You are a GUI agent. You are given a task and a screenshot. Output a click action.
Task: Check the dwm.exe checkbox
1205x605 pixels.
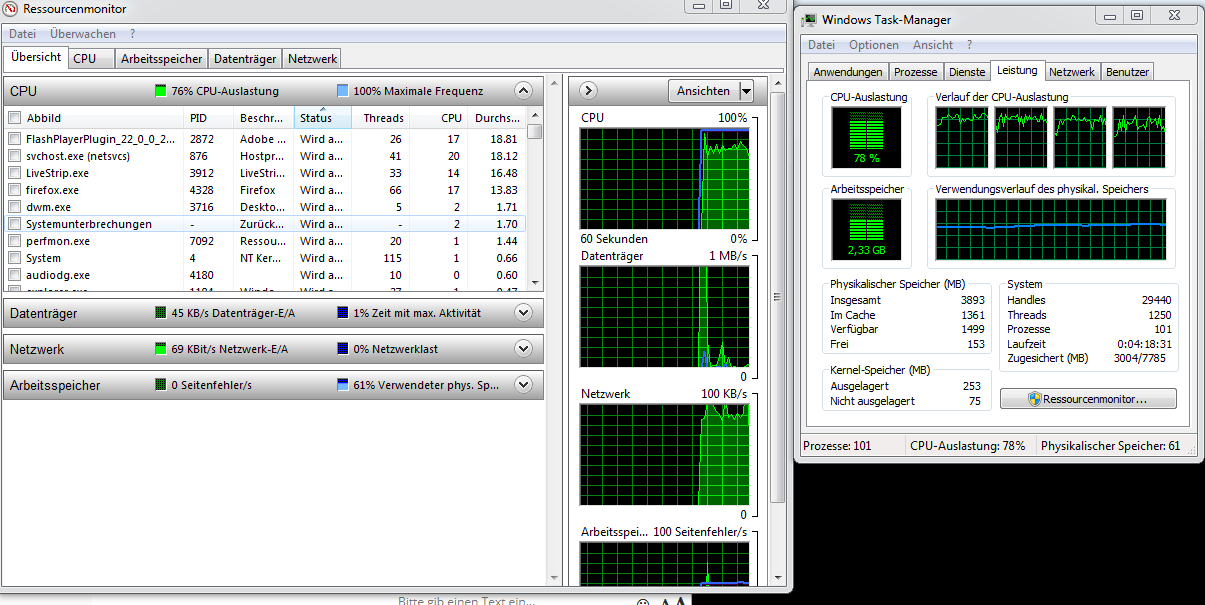pos(15,207)
